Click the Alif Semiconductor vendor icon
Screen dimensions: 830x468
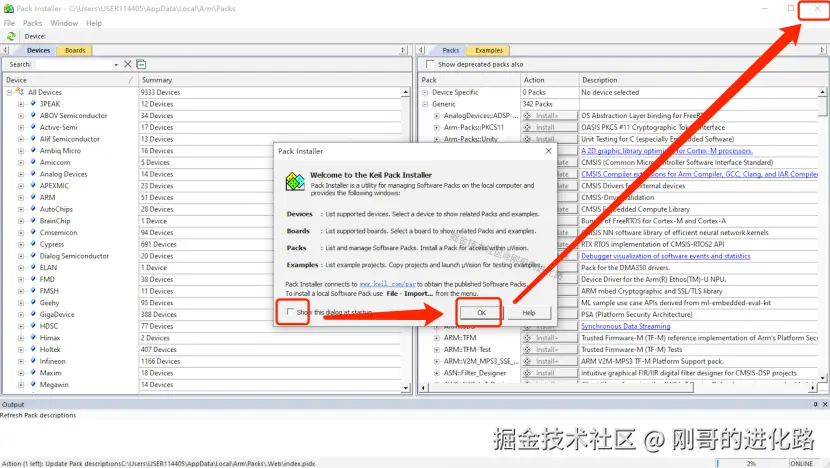coord(33,139)
